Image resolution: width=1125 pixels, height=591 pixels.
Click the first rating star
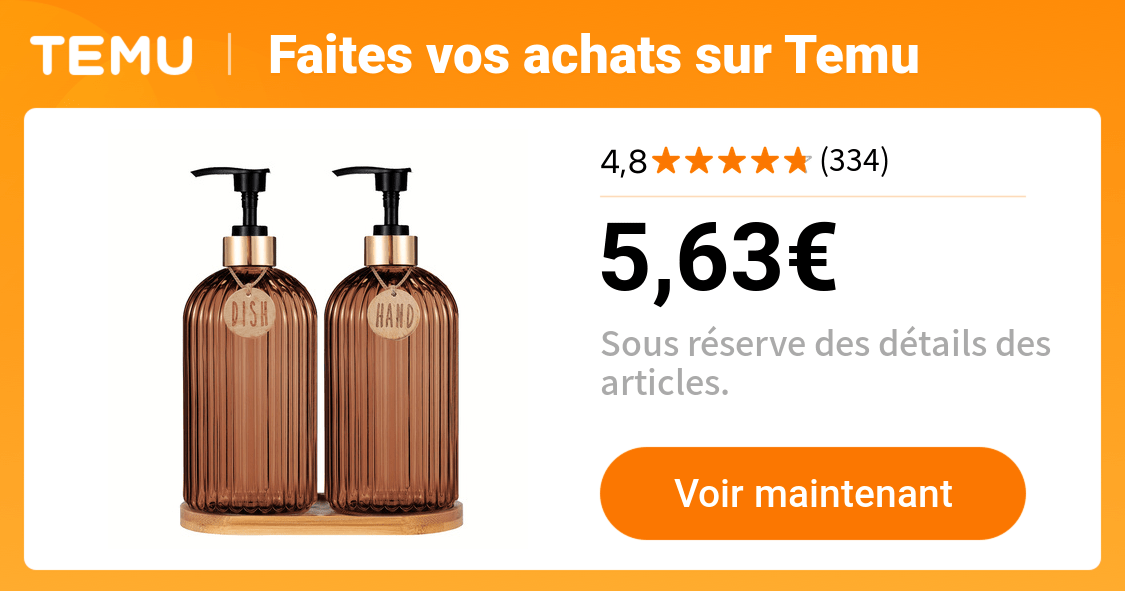click(667, 161)
